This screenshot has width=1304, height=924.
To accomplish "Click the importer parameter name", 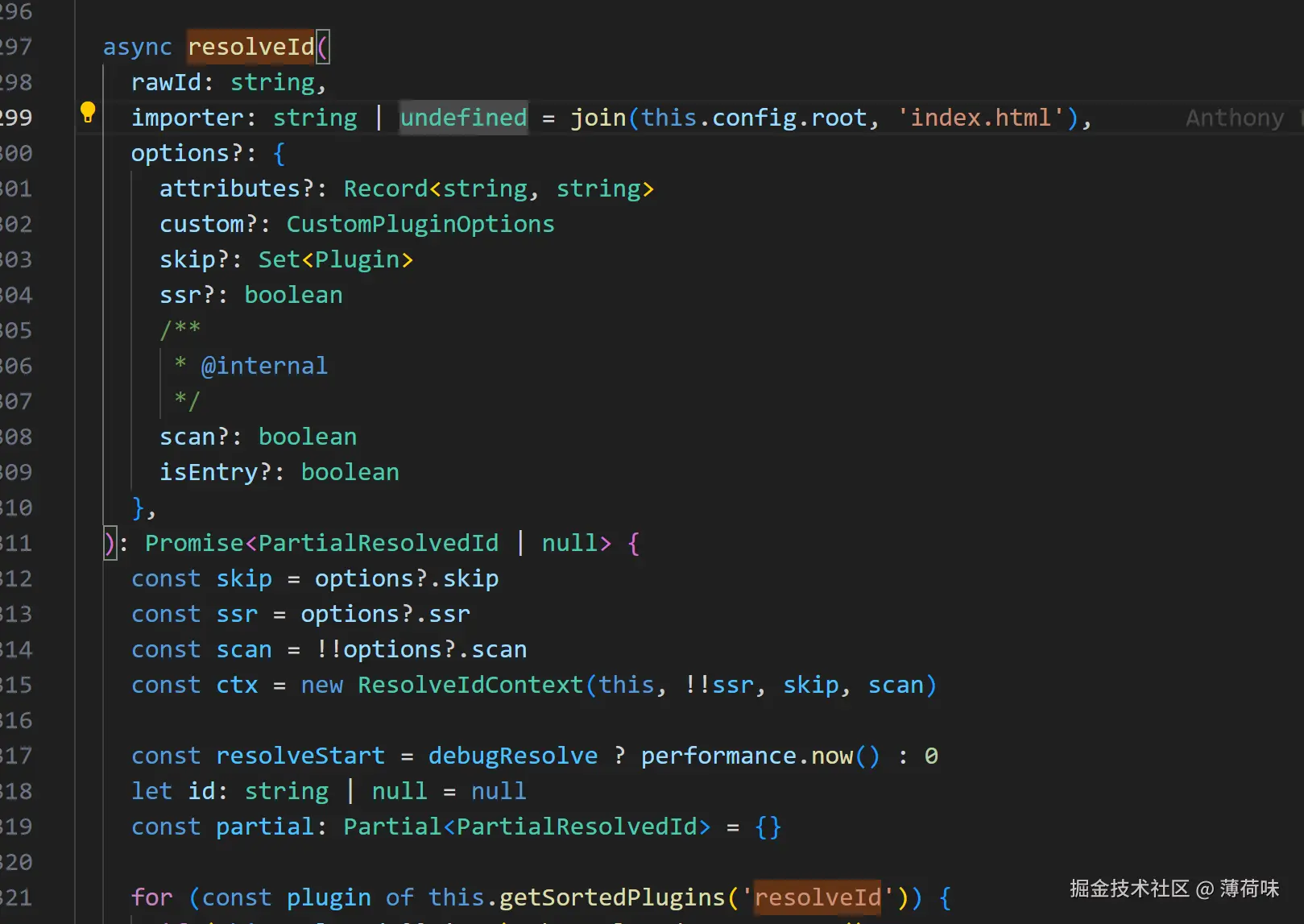I will (x=187, y=118).
